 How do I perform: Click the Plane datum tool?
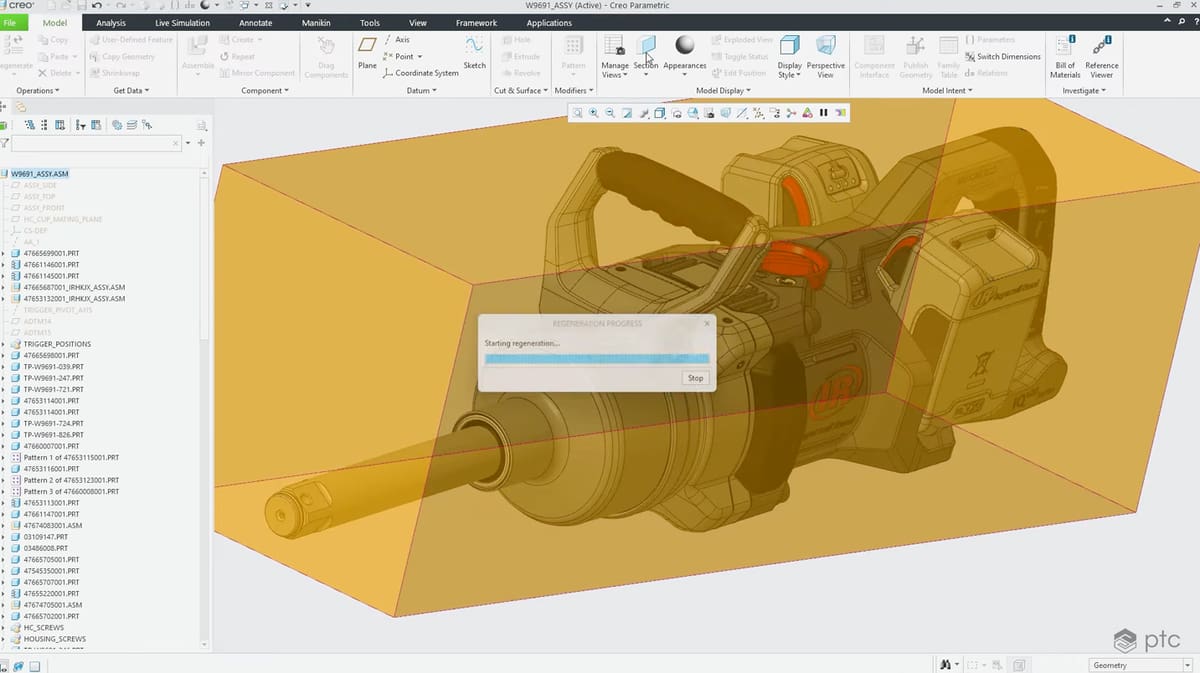coord(367,53)
